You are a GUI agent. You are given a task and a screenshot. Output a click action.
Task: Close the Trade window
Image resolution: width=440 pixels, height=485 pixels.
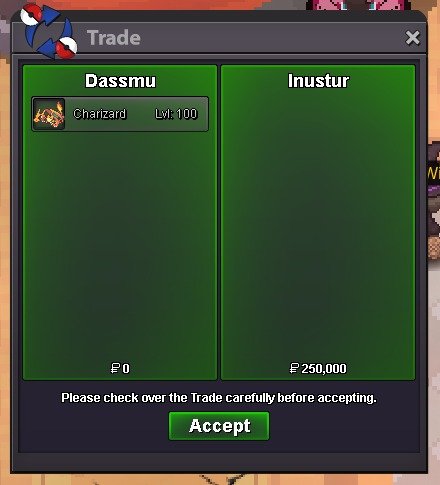(412, 38)
